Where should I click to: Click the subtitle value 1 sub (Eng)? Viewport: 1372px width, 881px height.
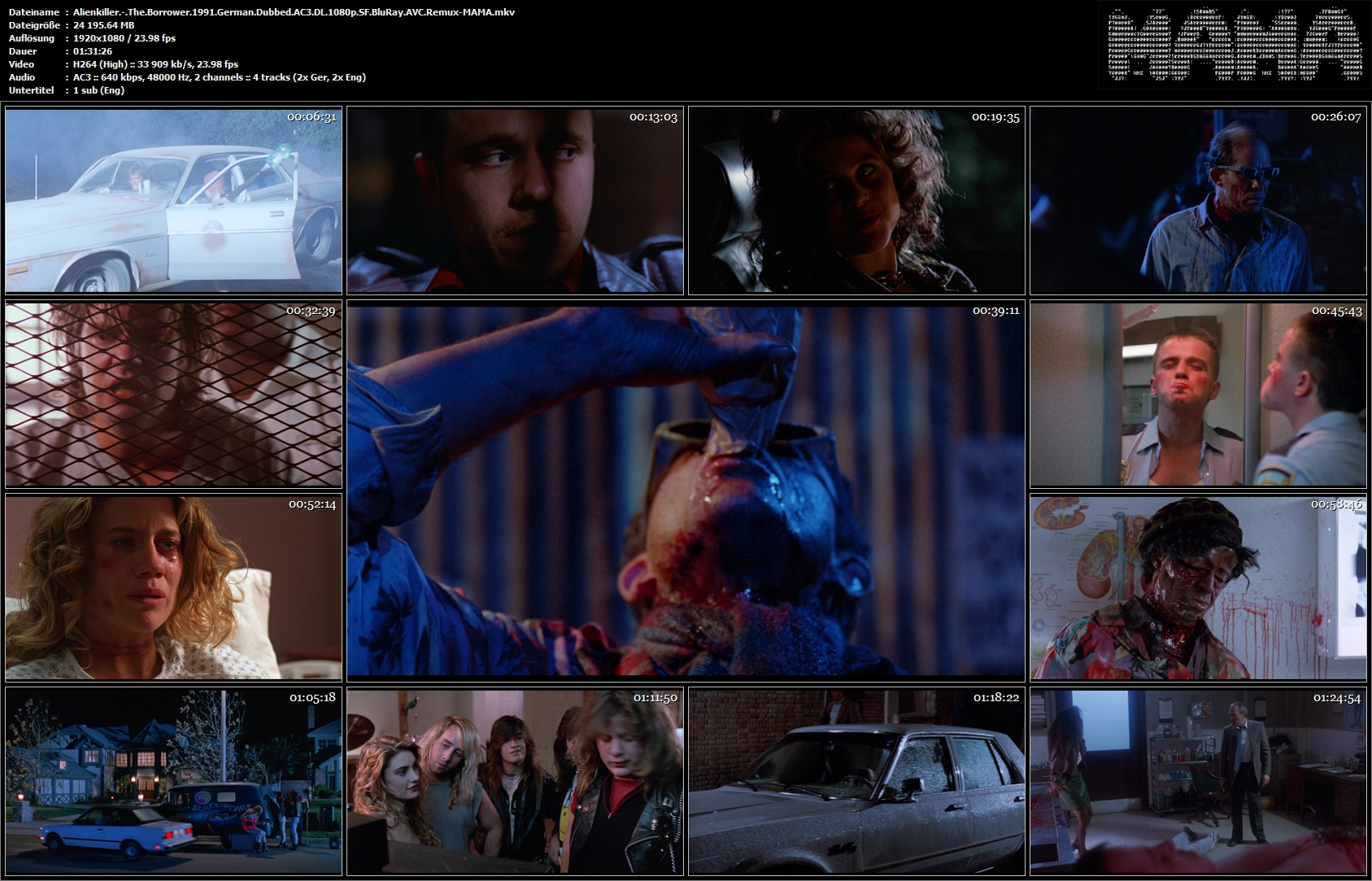(x=98, y=90)
